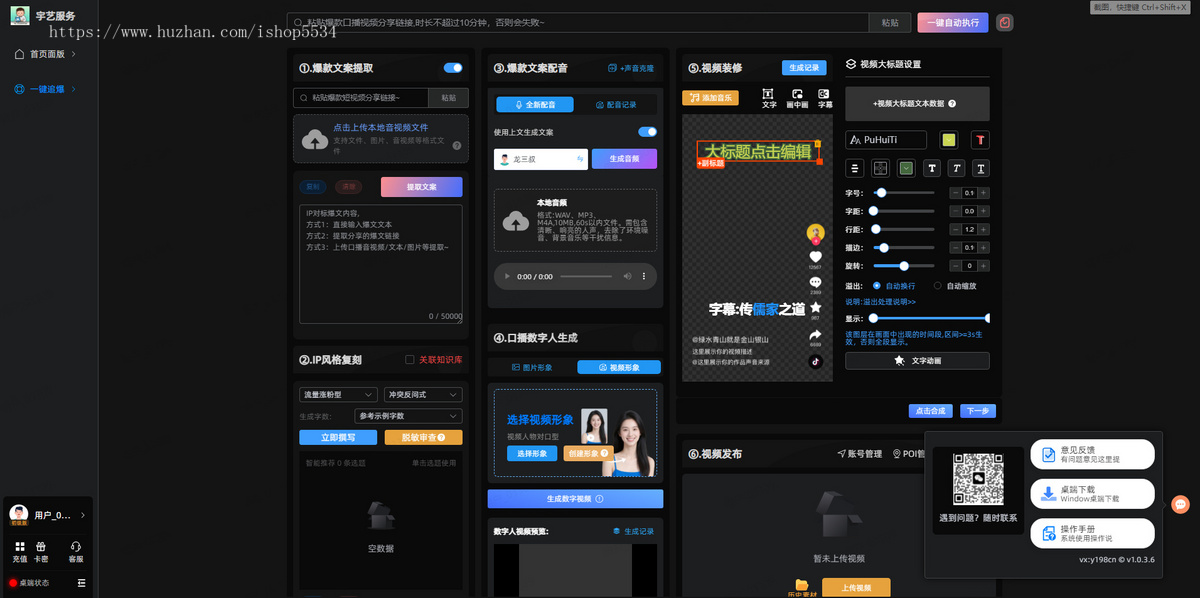Click the 添加音乐 button
1200x598 pixels.
click(x=710, y=98)
